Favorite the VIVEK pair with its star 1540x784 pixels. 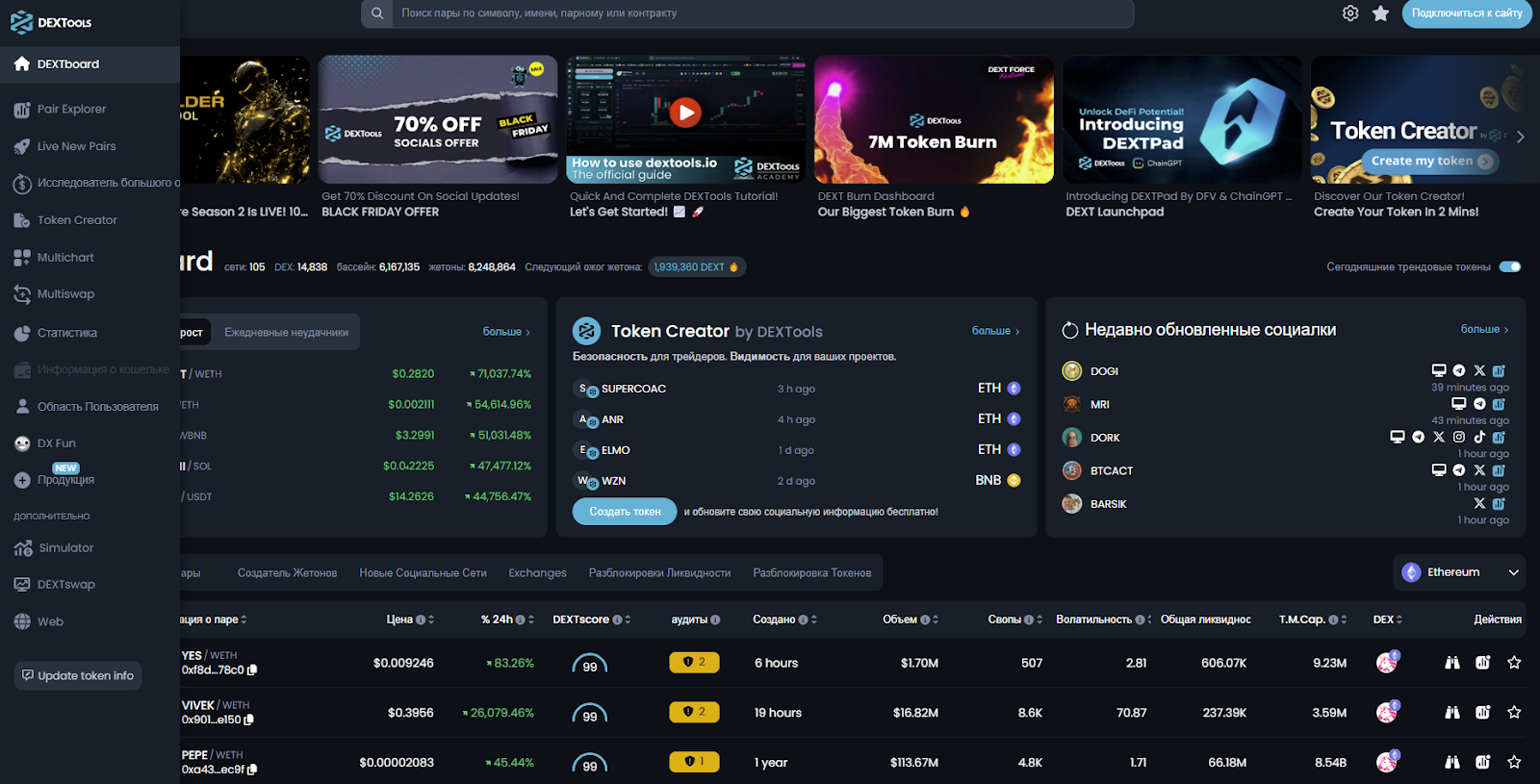[x=1514, y=713]
